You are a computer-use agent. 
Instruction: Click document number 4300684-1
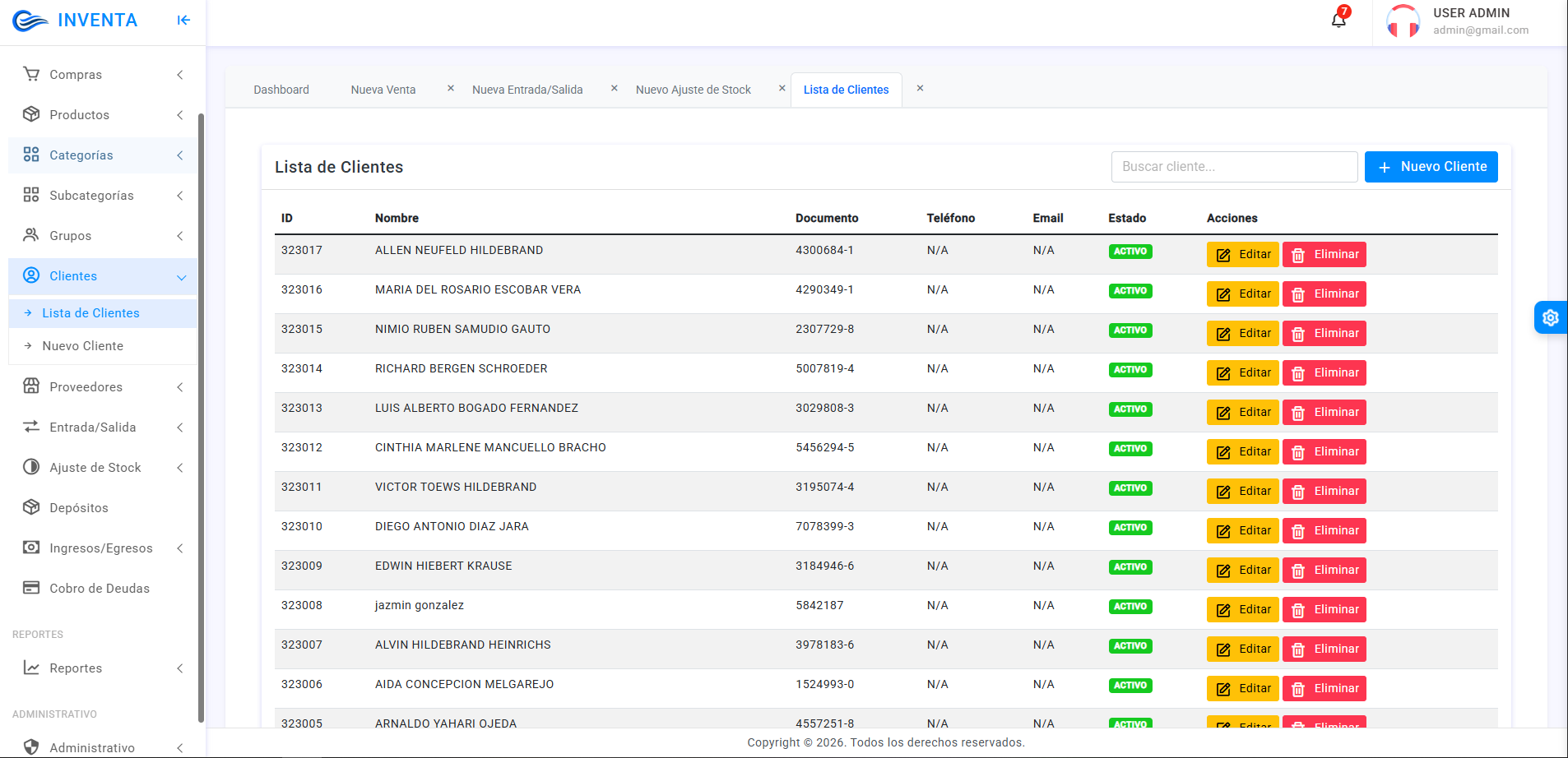pyautogui.click(x=824, y=250)
